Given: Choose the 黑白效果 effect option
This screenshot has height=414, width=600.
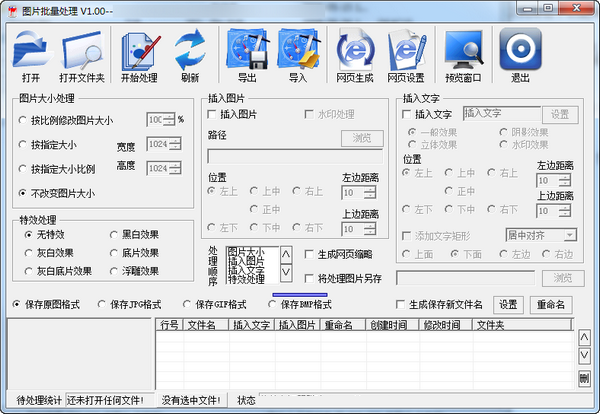Looking at the screenshot, I should coord(114,234).
